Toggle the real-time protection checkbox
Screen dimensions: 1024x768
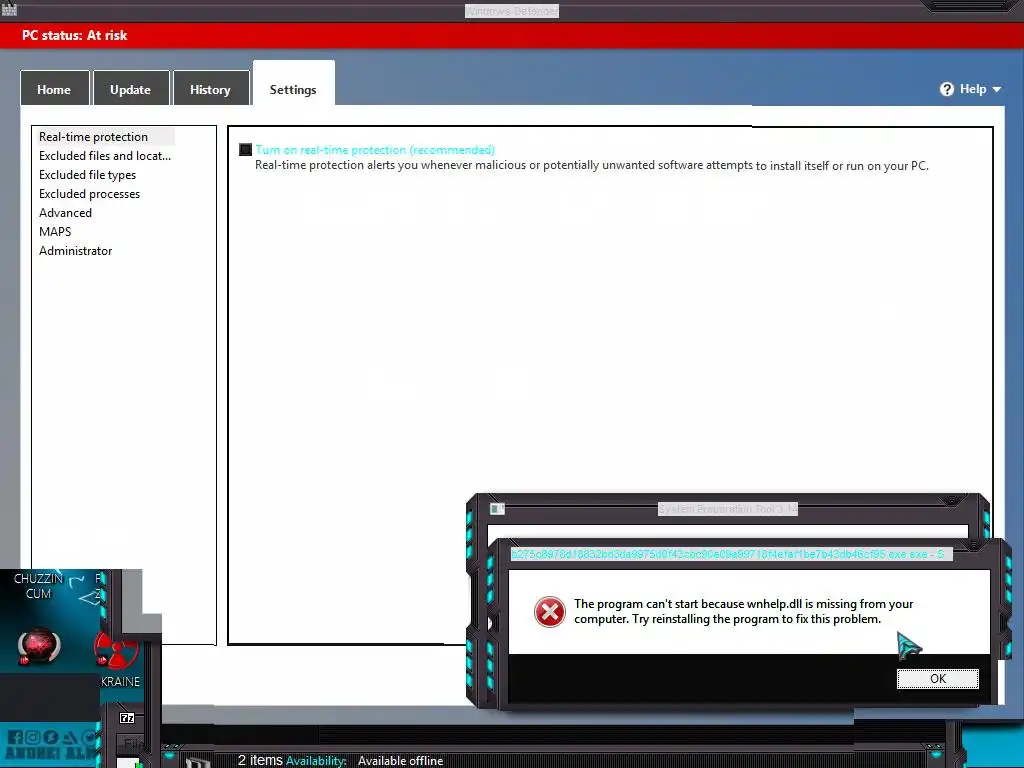pyautogui.click(x=246, y=150)
